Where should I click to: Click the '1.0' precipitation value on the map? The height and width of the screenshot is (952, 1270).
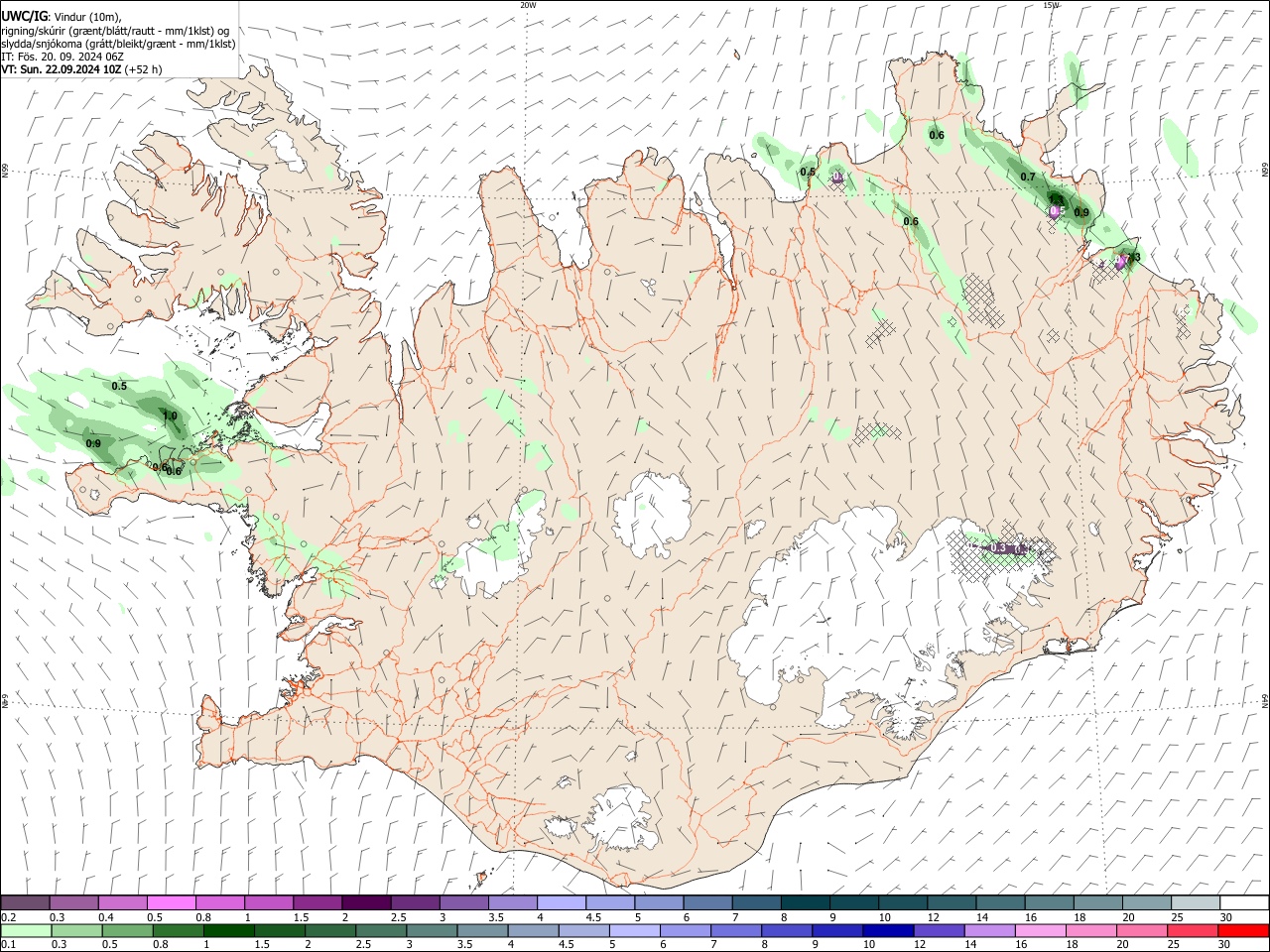coord(170,416)
